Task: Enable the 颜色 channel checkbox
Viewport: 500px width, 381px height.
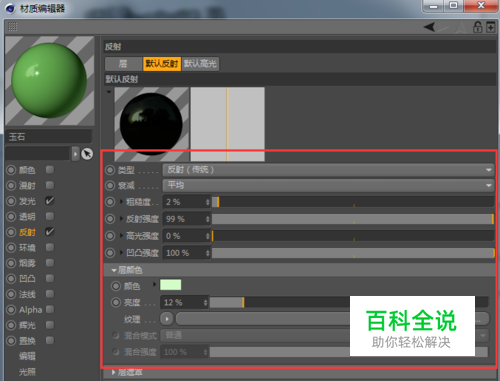Action: click(50, 170)
